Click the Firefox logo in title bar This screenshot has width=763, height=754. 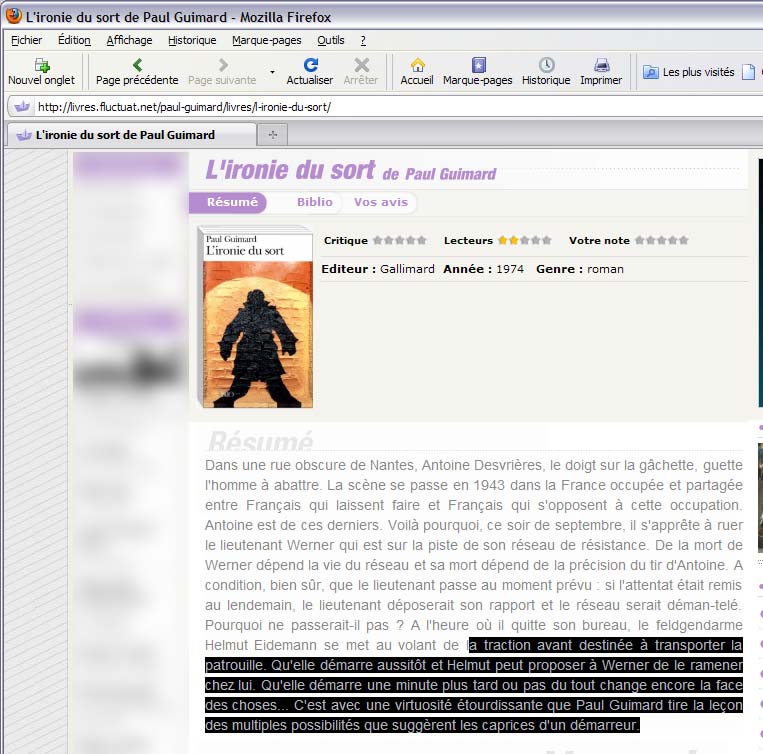[x=14, y=16]
